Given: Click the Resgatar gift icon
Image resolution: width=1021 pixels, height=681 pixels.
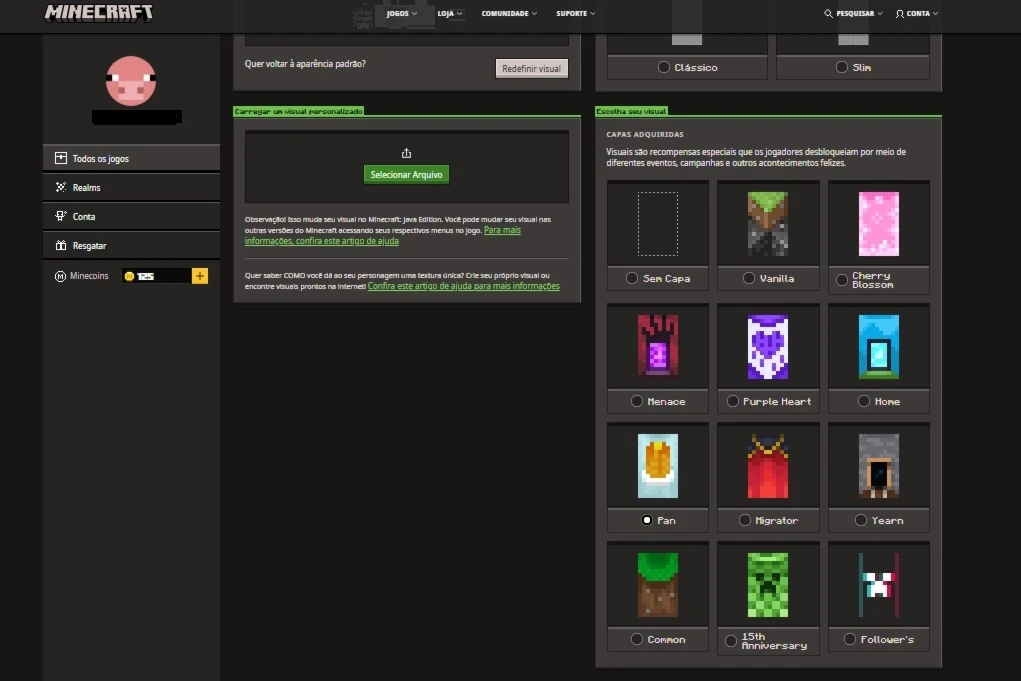Looking at the screenshot, I should tap(61, 245).
